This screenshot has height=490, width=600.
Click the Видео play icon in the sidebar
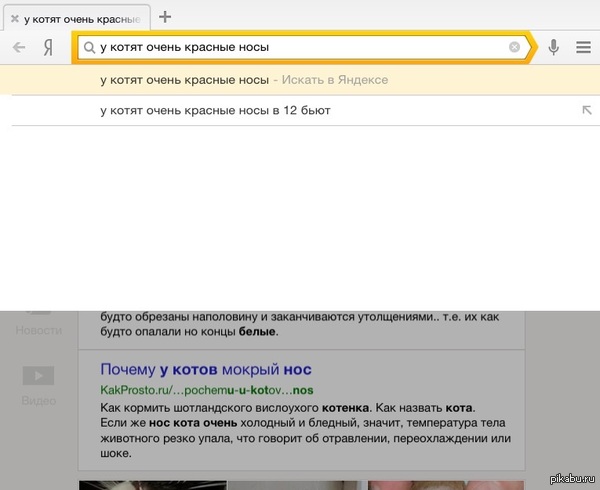tap(38, 376)
